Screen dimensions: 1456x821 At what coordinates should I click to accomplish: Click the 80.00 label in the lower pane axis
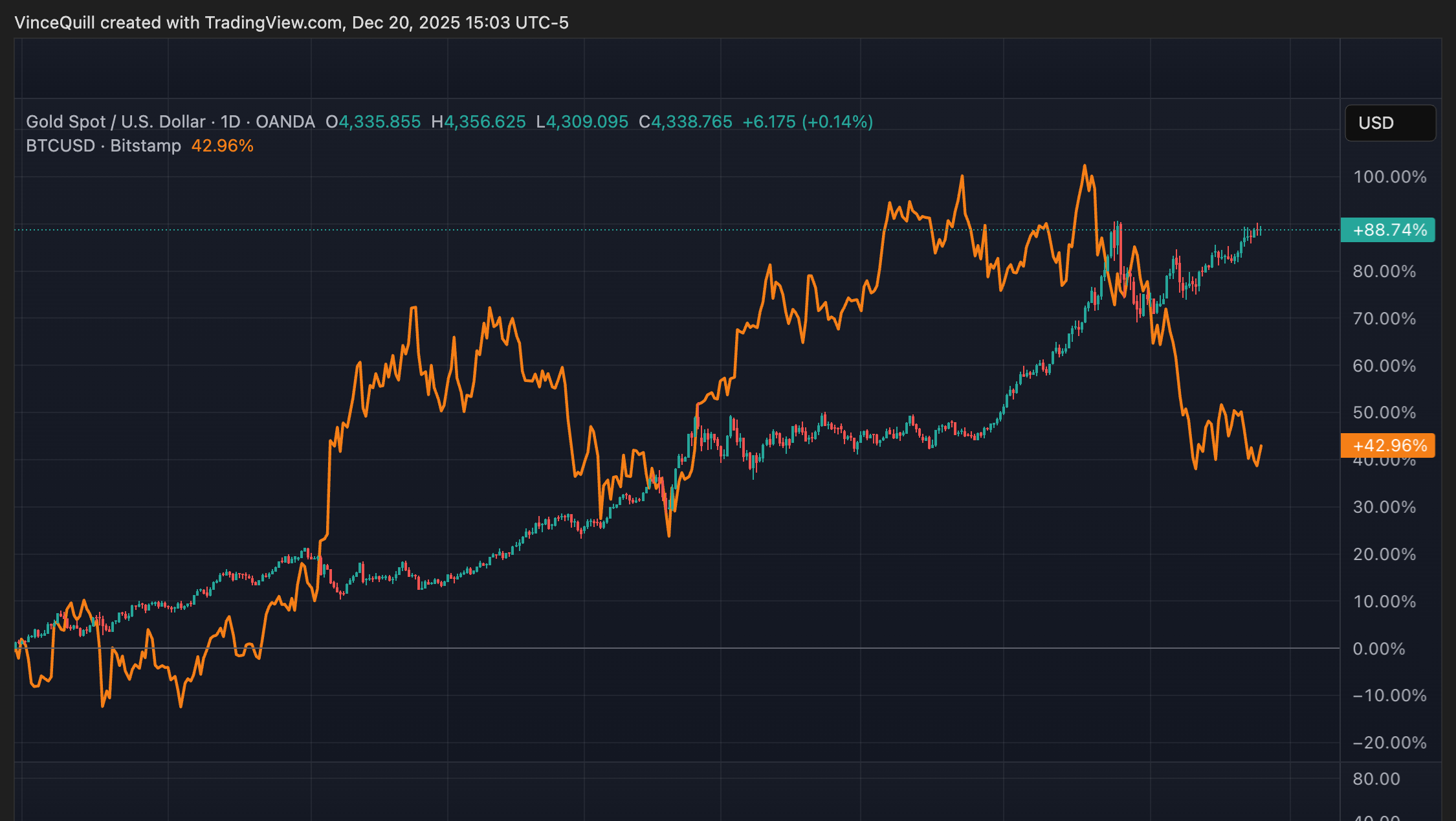coord(1376,779)
